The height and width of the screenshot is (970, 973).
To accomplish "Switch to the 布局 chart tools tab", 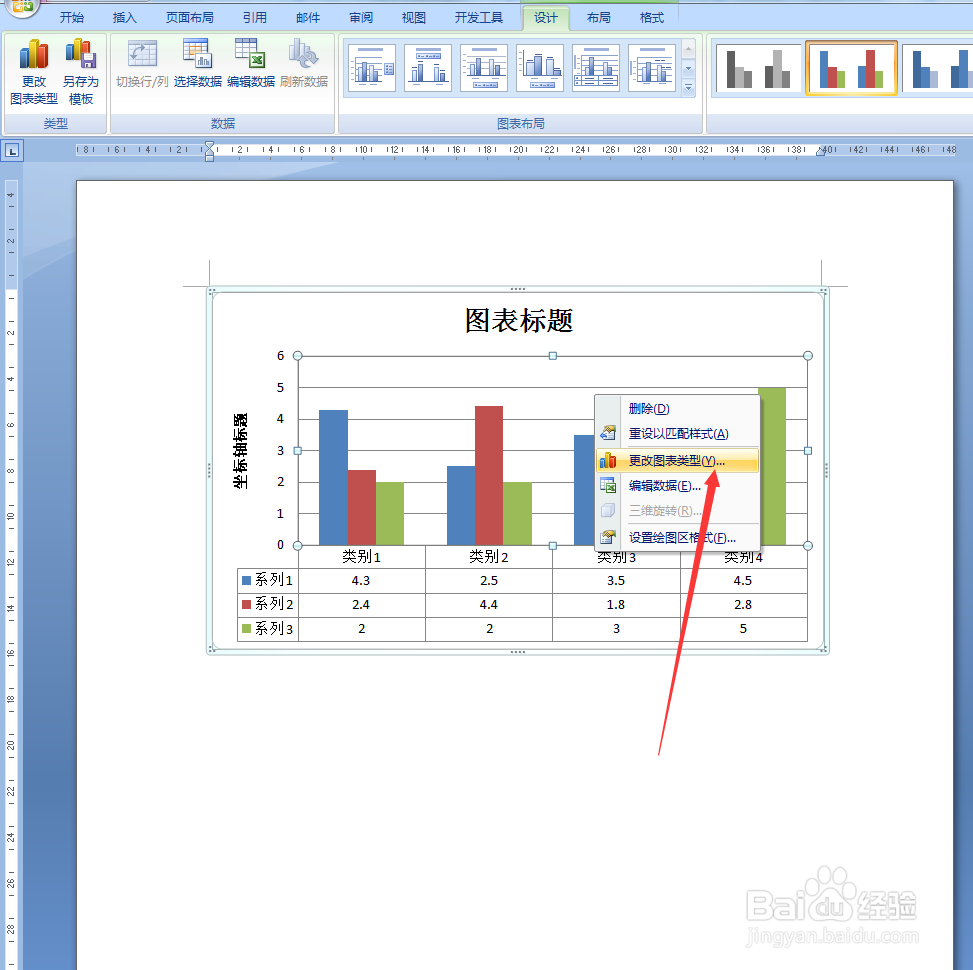I will point(598,17).
